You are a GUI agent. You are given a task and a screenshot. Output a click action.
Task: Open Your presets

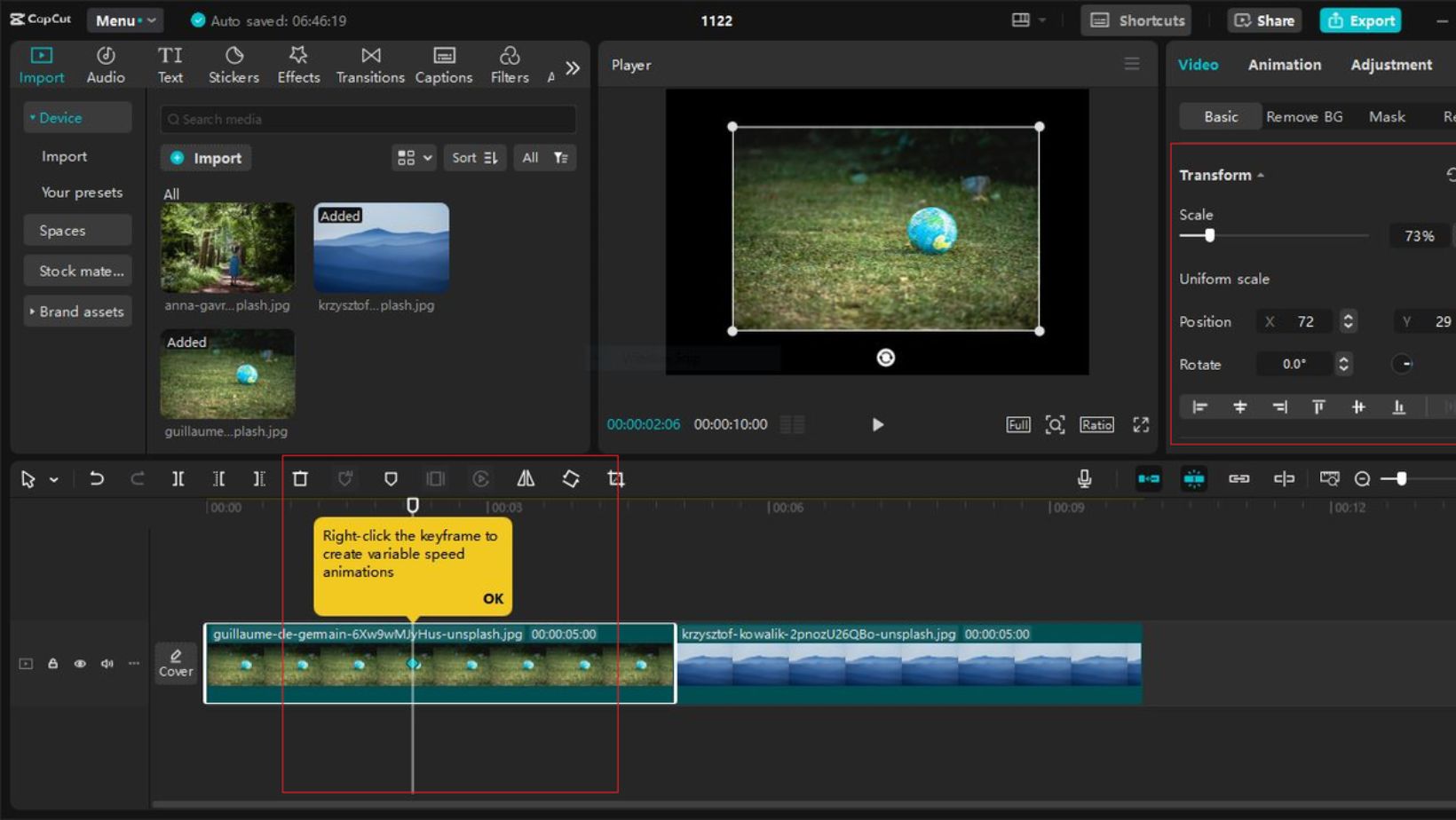point(82,193)
